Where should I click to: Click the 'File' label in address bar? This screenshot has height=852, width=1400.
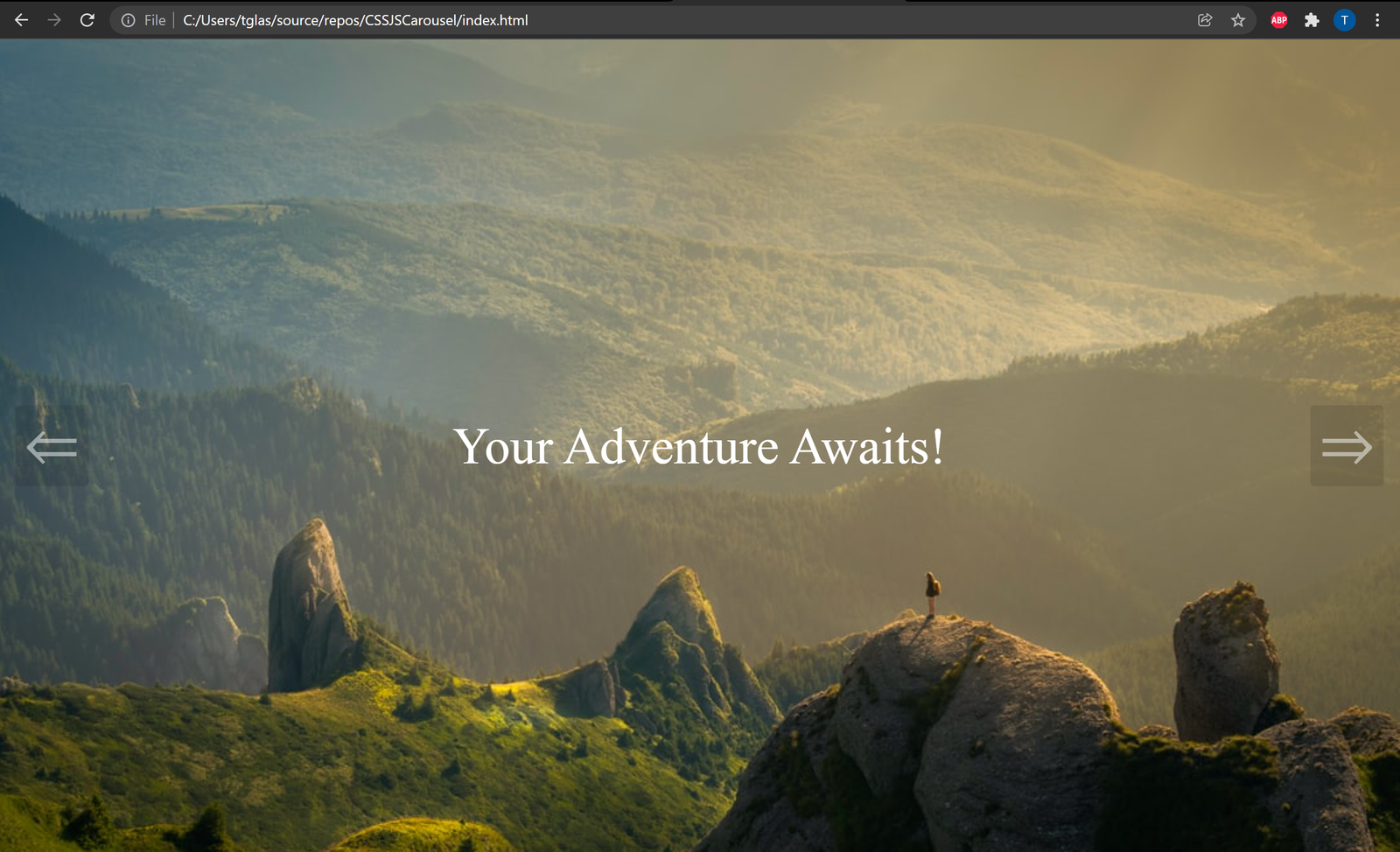[x=155, y=20]
